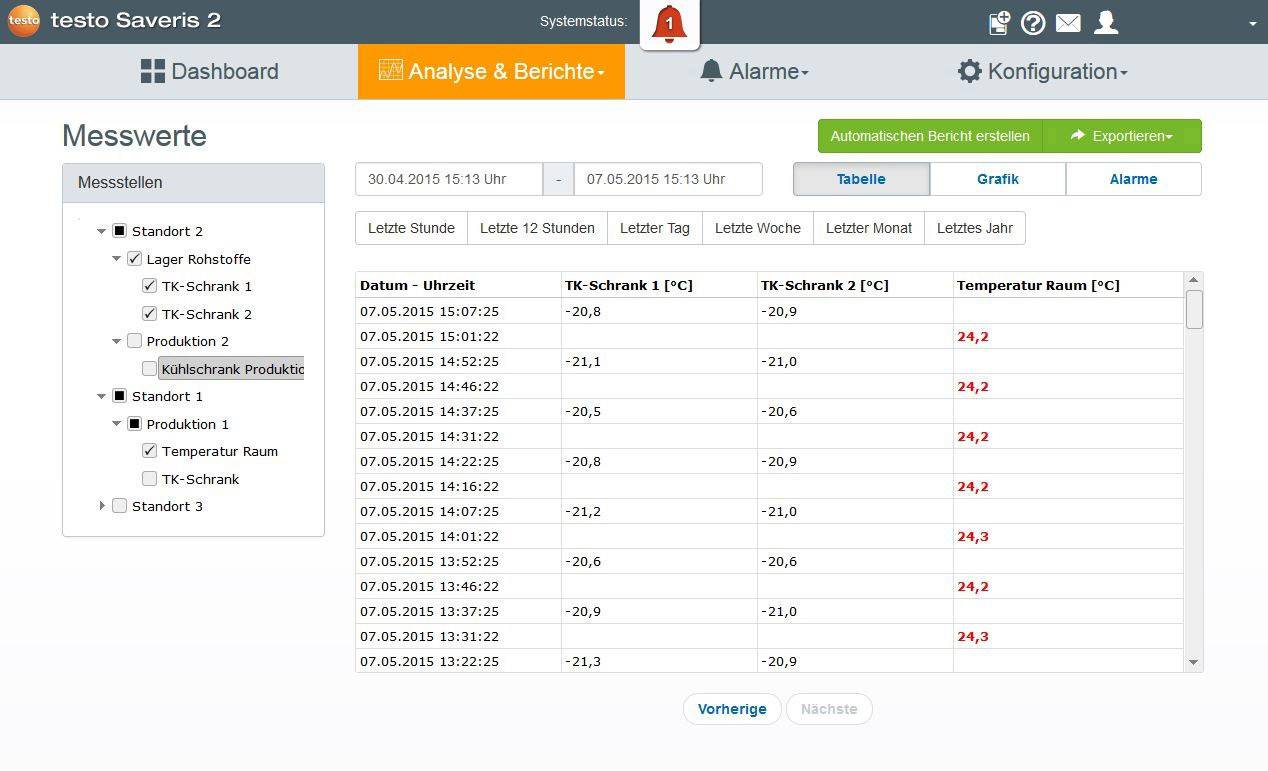Check the TK-Schrank box under Produktion 1
Image resolution: width=1268 pixels, height=771 pixels.
149,478
